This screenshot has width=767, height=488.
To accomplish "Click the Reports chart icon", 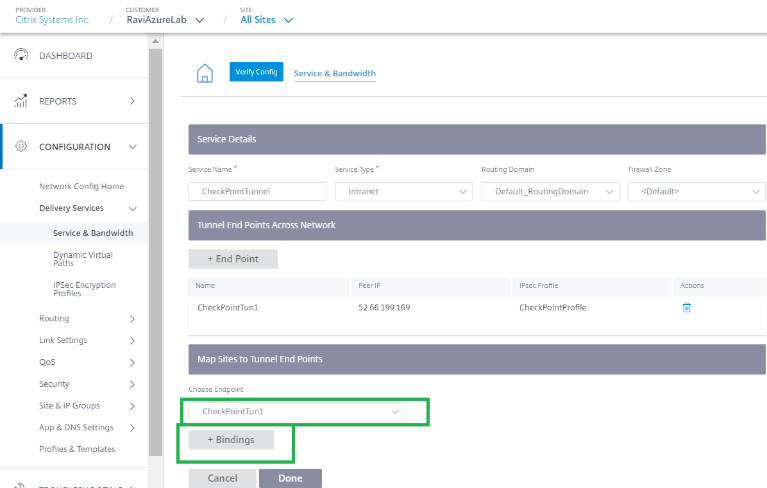I will point(21,101).
